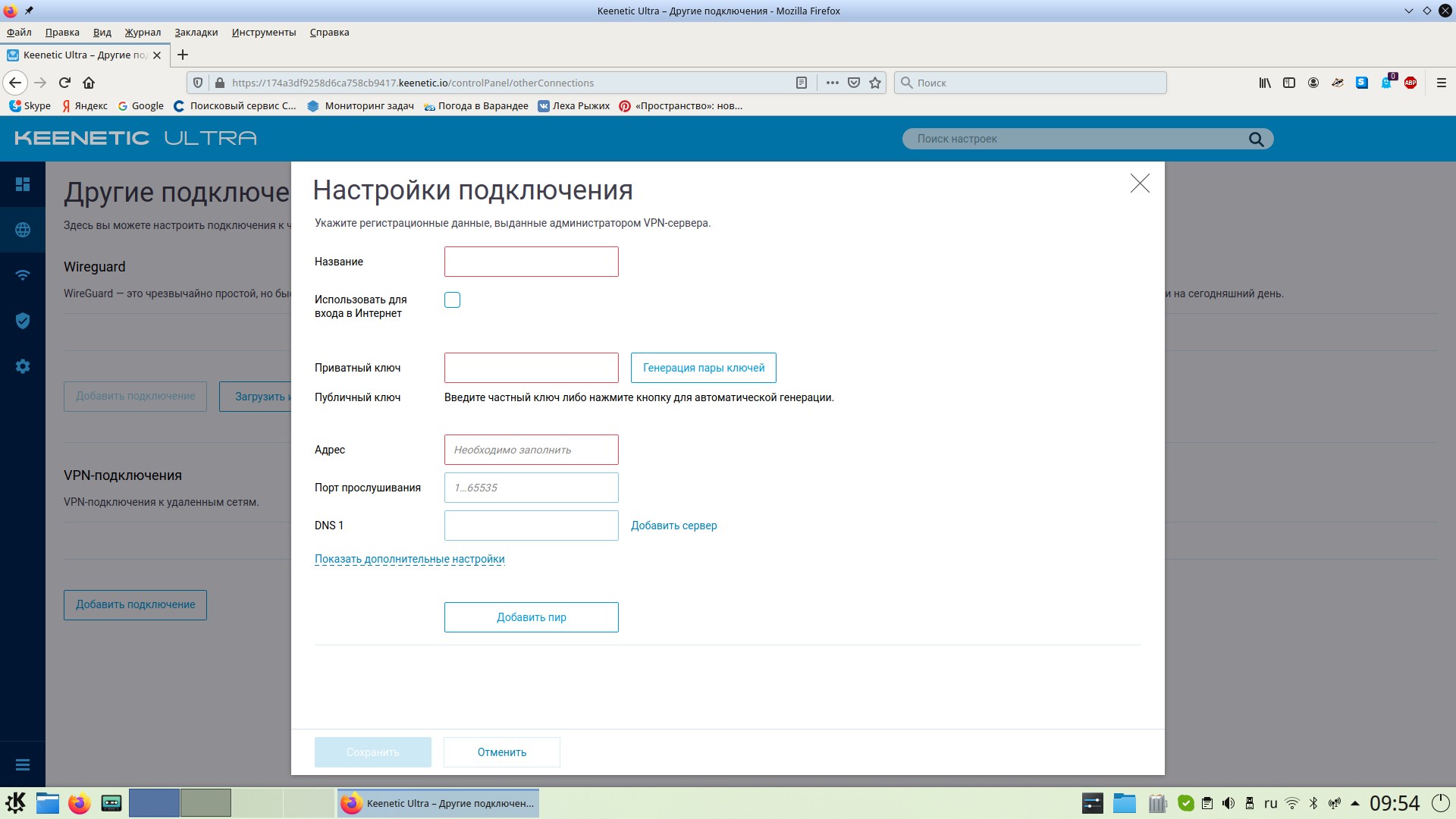
Task: Click the 'Добавить пир' button
Action: click(x=531, y=617)
